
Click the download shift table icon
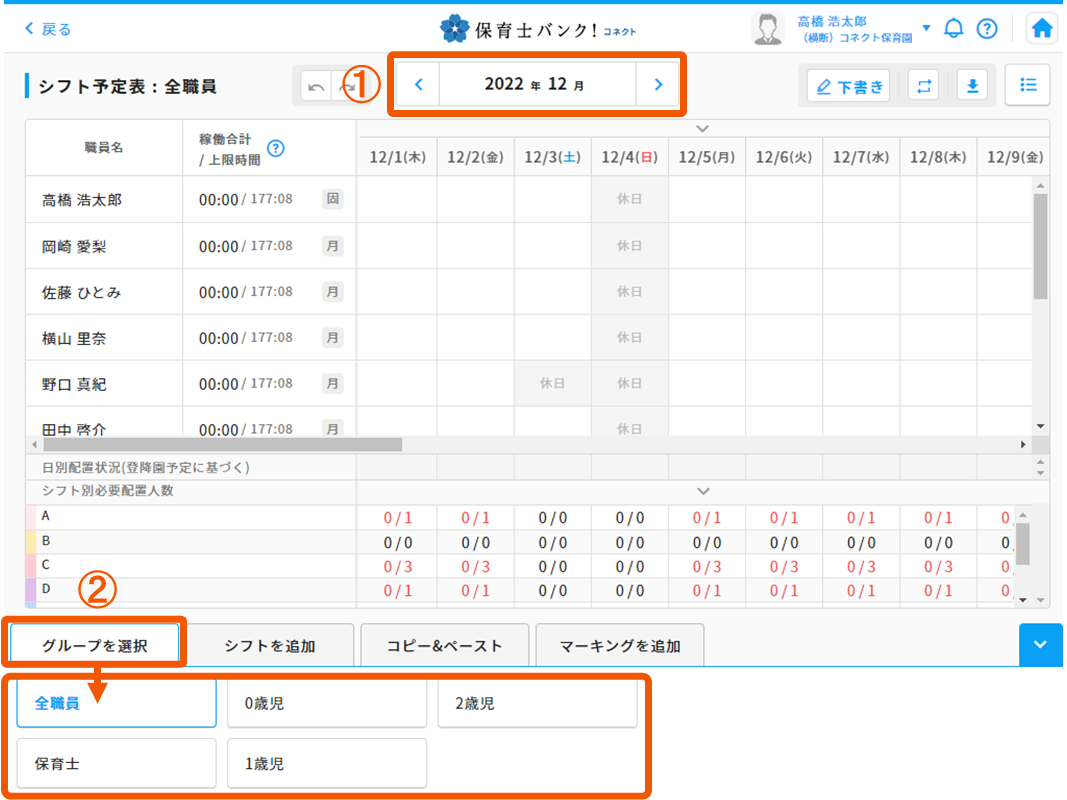point(971,86)
